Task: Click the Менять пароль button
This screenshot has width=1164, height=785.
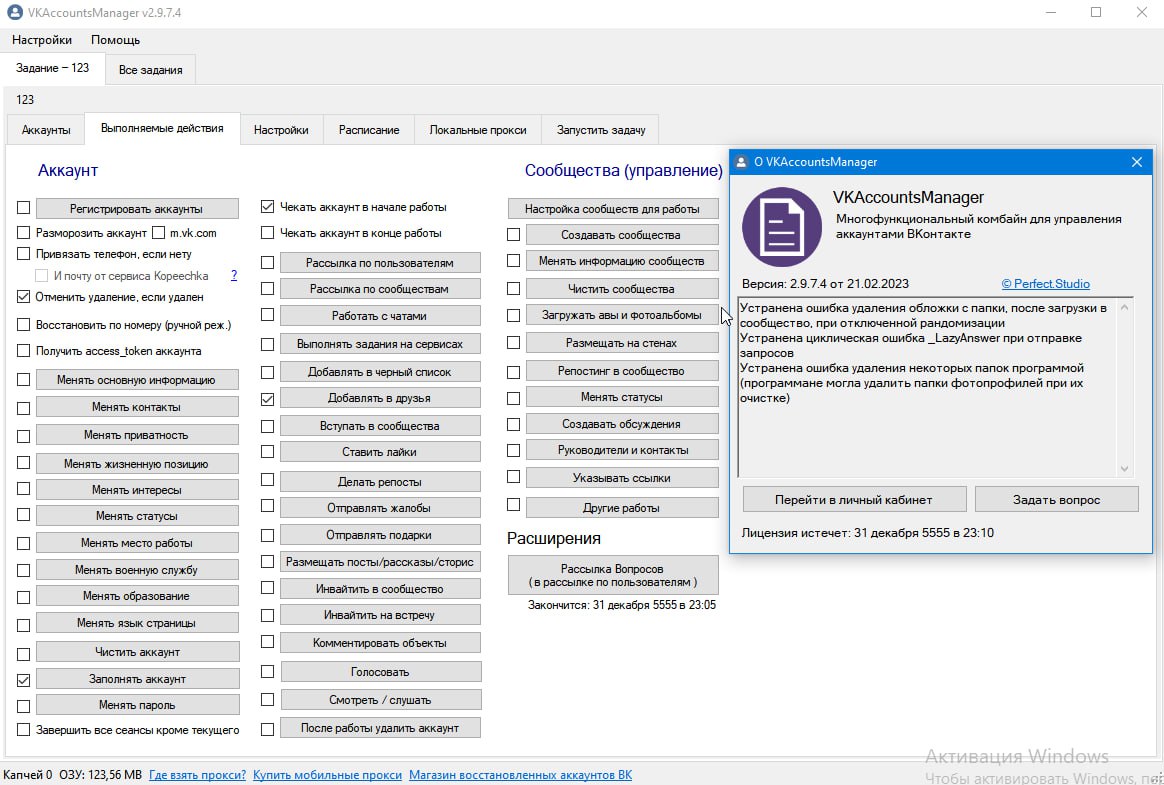Action: tap(137, 705)
